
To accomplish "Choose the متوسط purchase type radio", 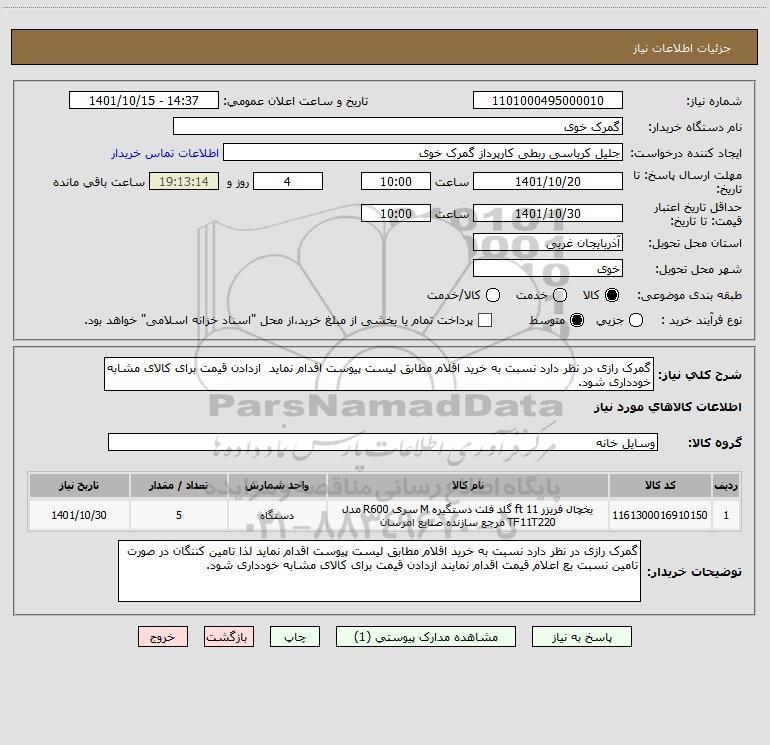I will tap(577, 320).
